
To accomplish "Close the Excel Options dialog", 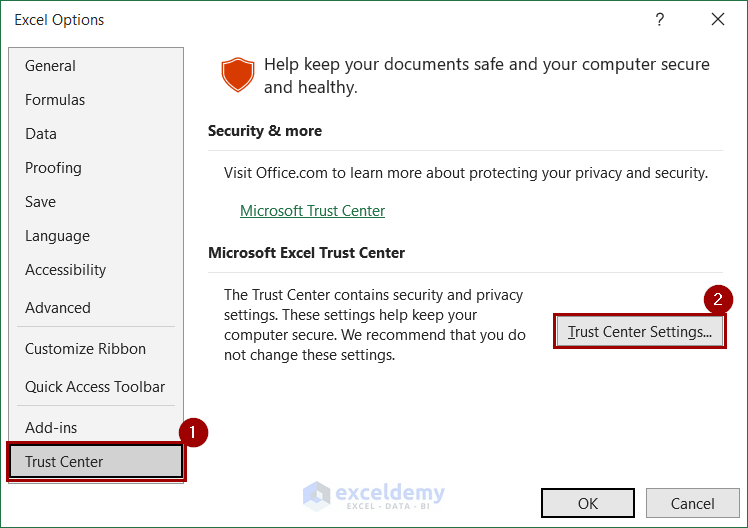I will tap(717, 20).
